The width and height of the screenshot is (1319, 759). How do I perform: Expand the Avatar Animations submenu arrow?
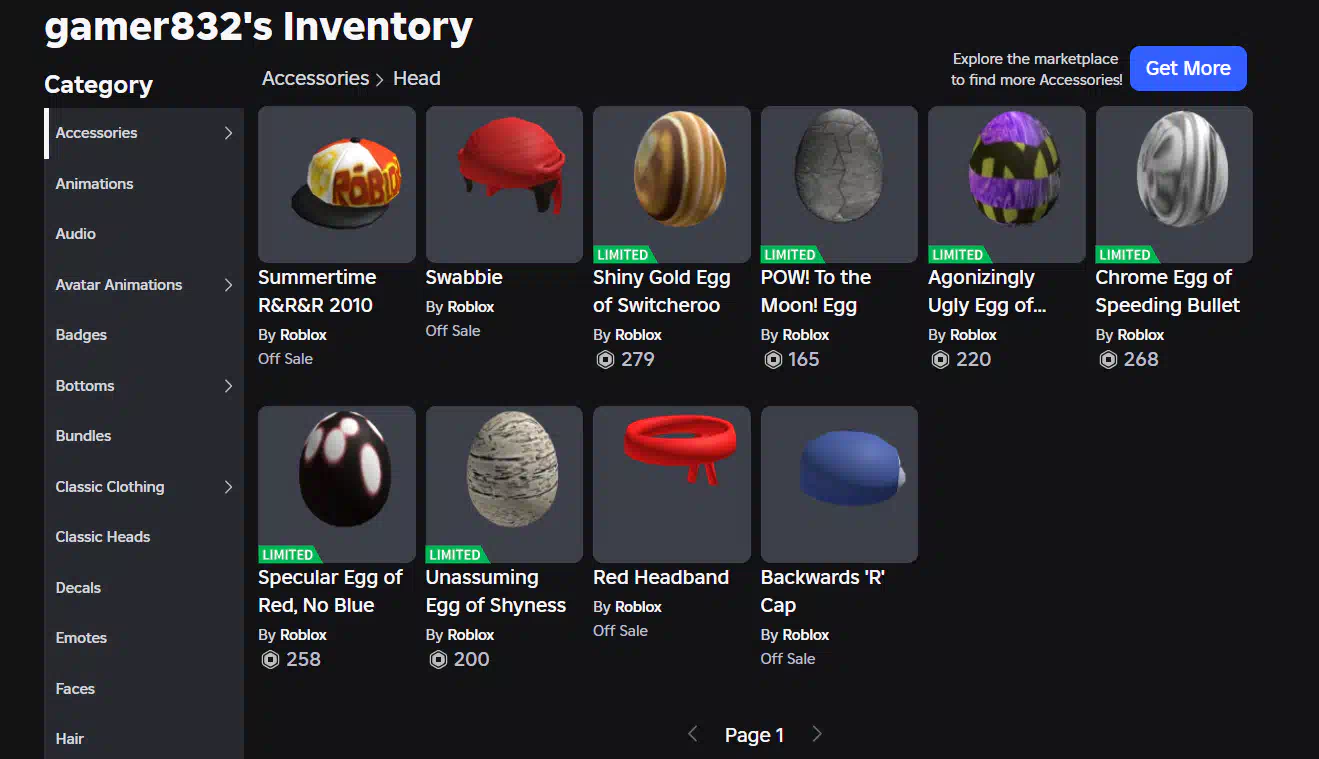pyautogui.click(x=228, y=285)
